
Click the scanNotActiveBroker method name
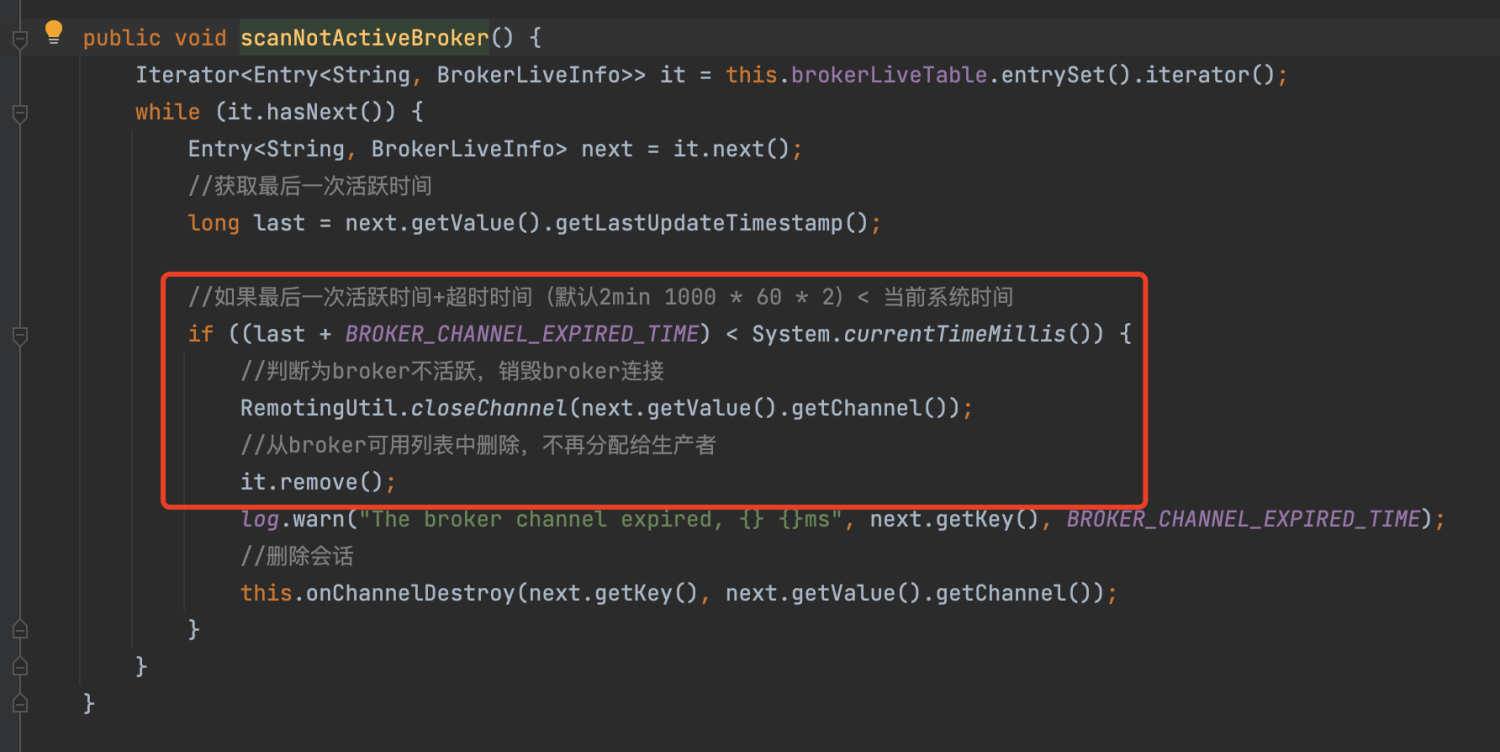(364, 38)
